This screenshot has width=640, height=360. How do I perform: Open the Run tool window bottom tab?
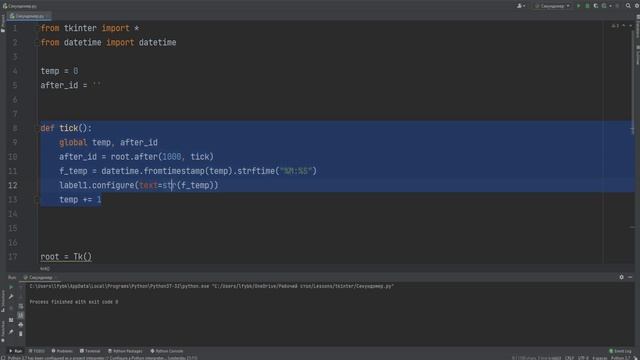[x=16, y=351]
